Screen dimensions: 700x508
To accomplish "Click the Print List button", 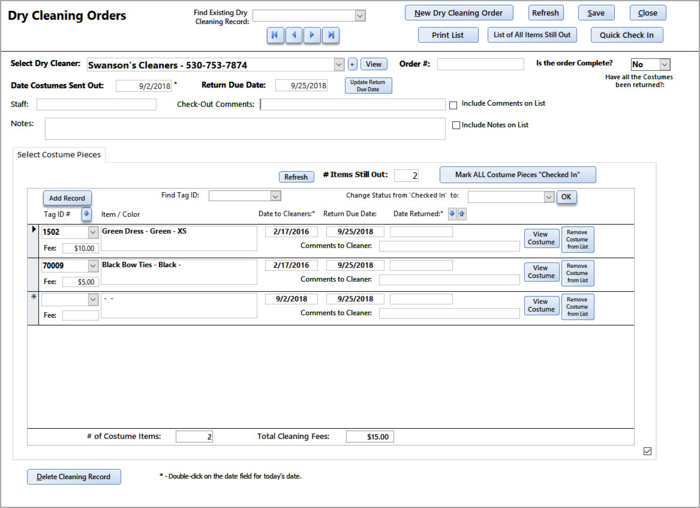I will 448,35.
